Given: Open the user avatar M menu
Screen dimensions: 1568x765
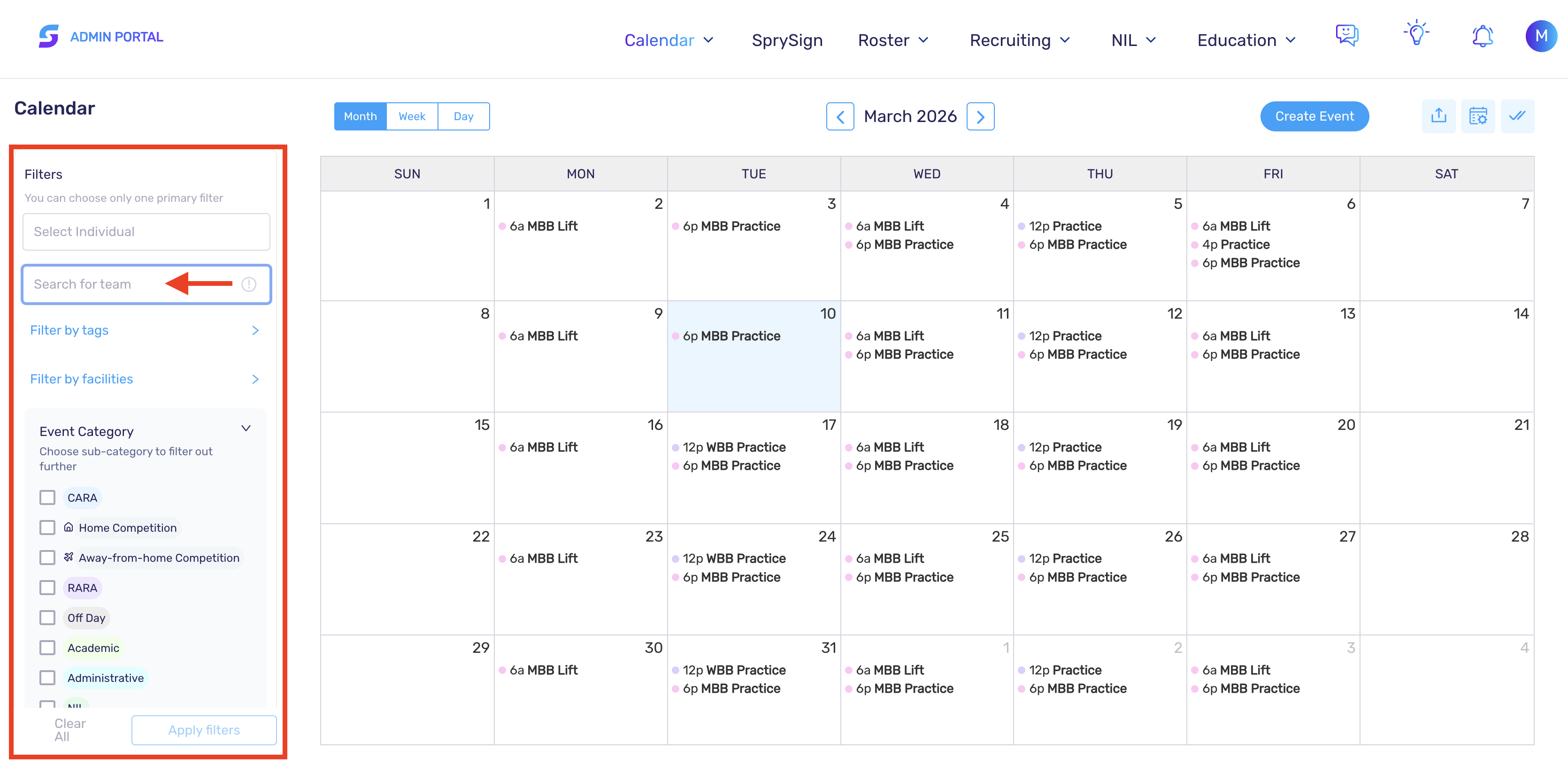Looking at the screenshot, I should pos(1541,37).
